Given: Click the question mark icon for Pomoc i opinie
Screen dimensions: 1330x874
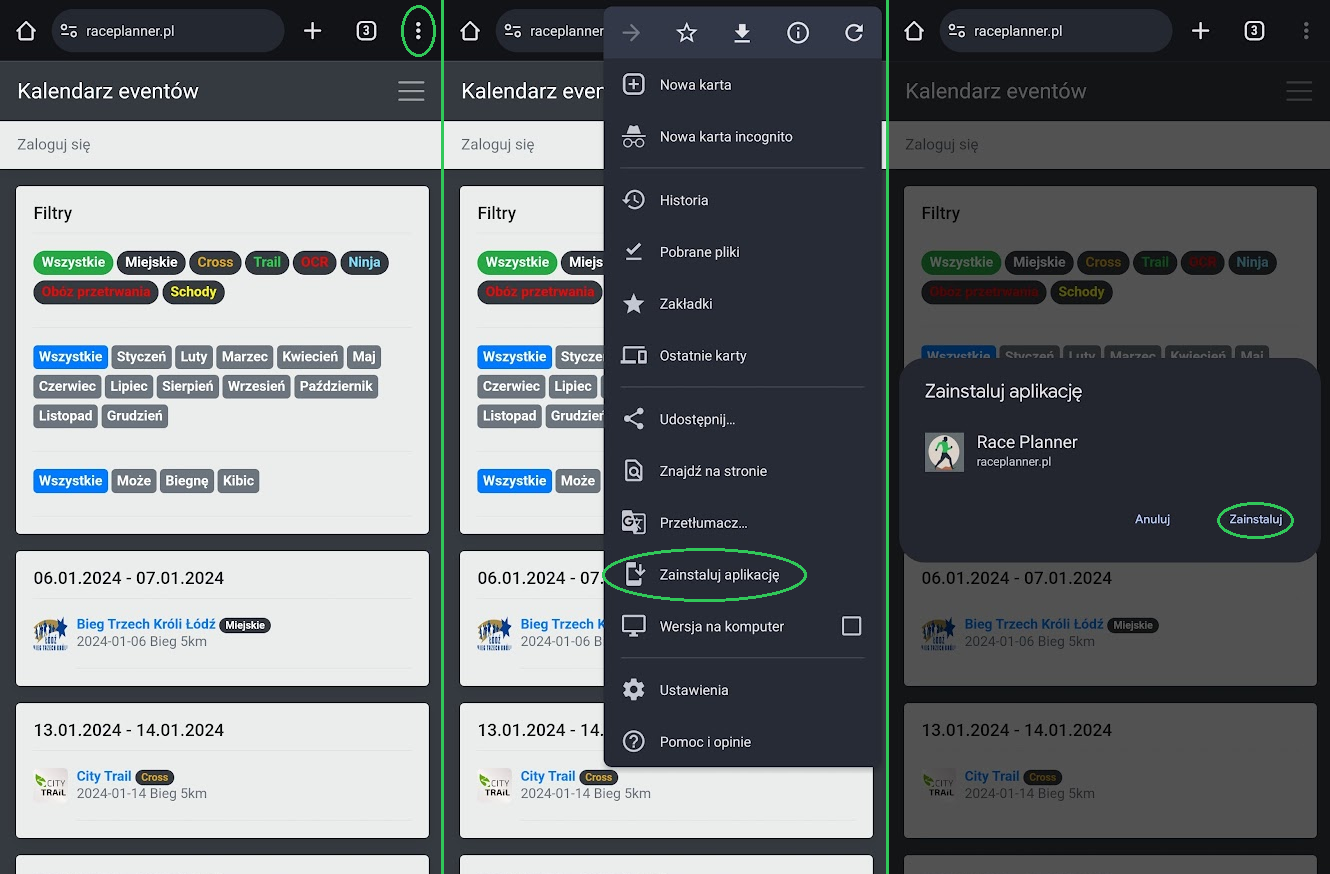Looking at the screenshot, I should (x=634, y=742).
